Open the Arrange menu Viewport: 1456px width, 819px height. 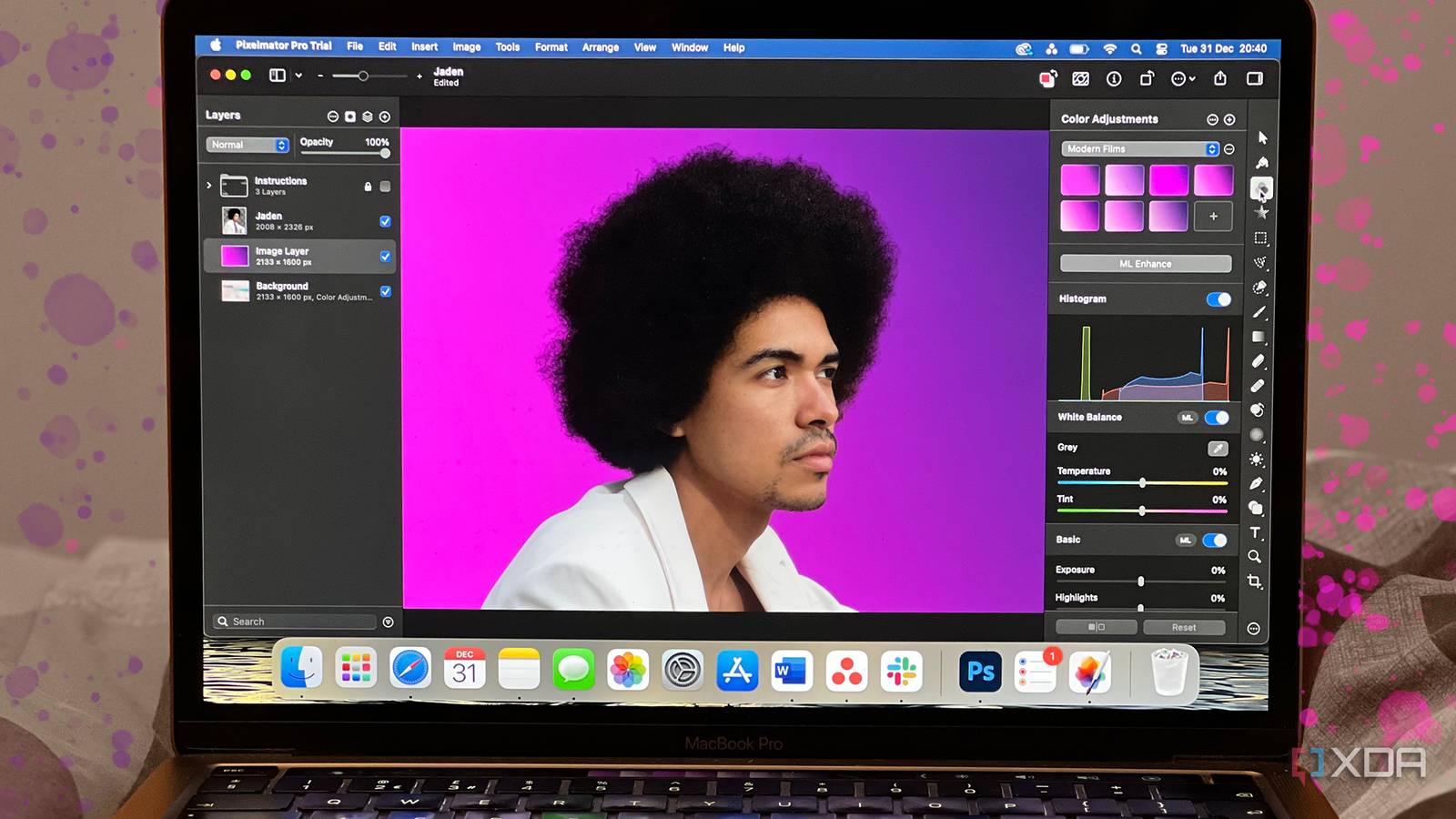tap(600, 47)
